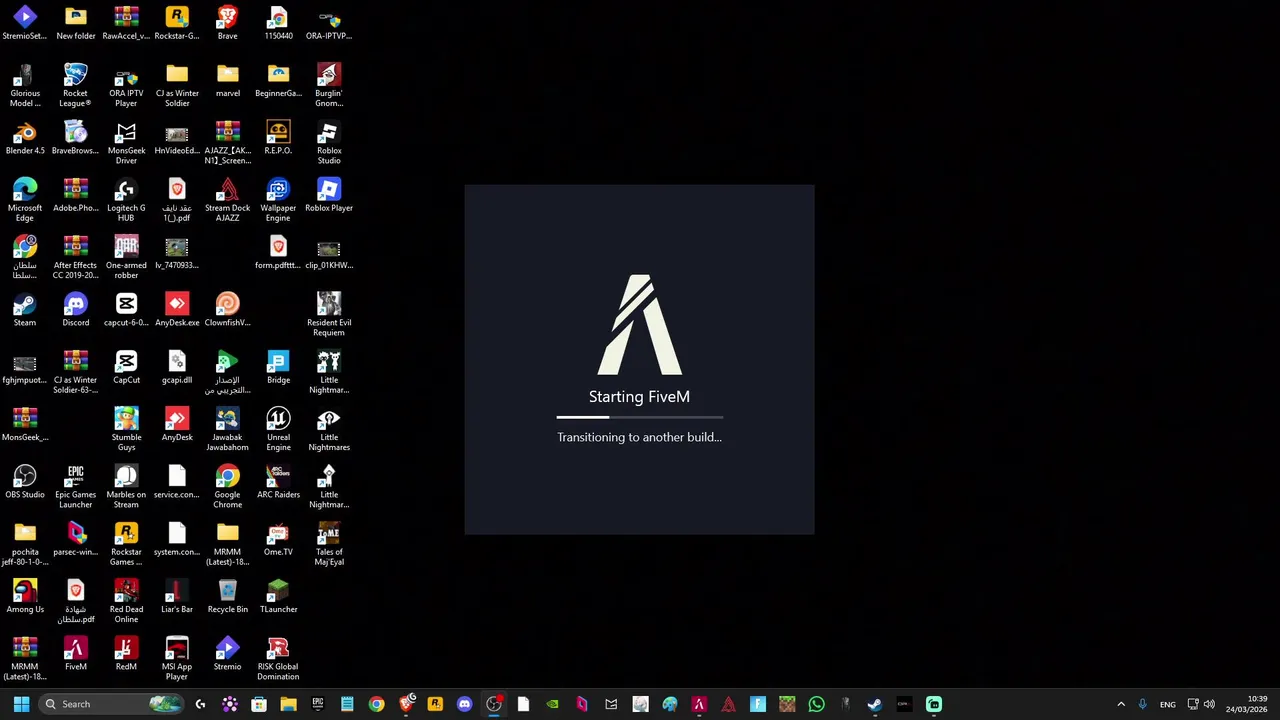Select the gcapi.dll file icon
Screen dimensions: 1280x720
coord(177,367)
